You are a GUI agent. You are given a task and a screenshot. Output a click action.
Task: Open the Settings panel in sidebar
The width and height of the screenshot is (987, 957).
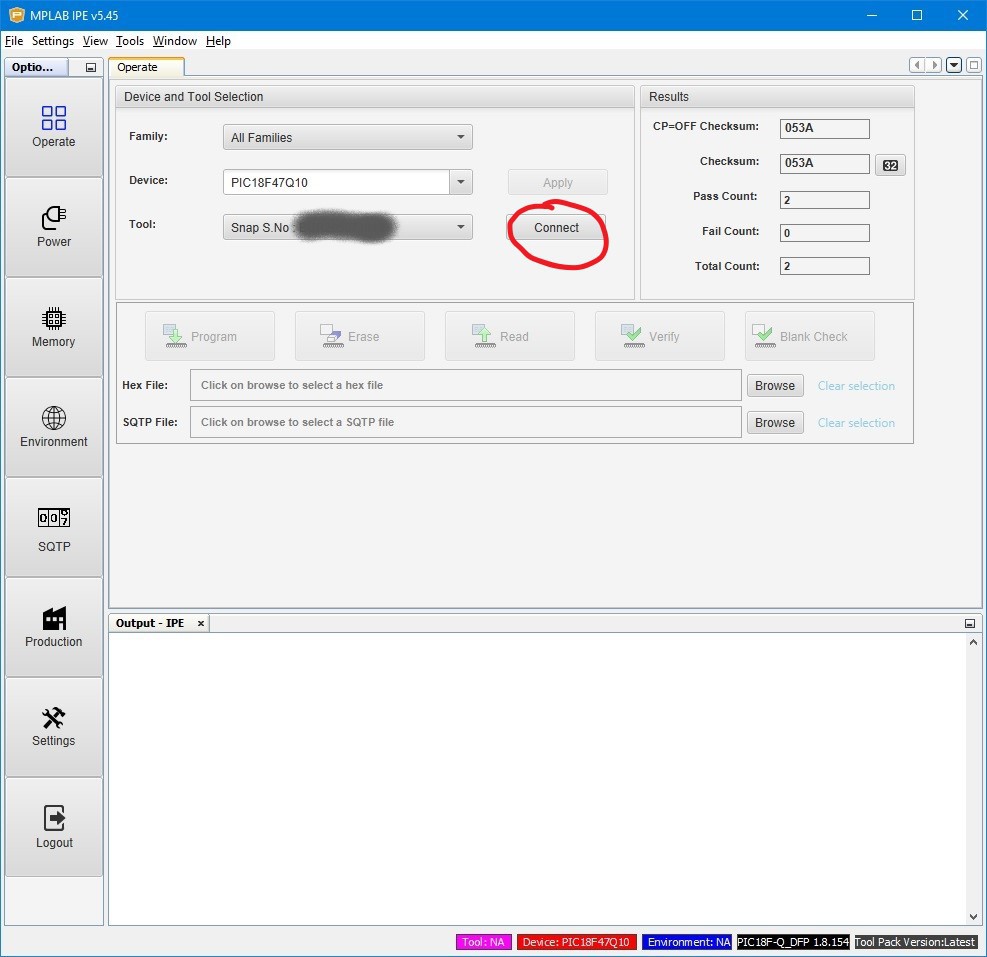(54, 727)
